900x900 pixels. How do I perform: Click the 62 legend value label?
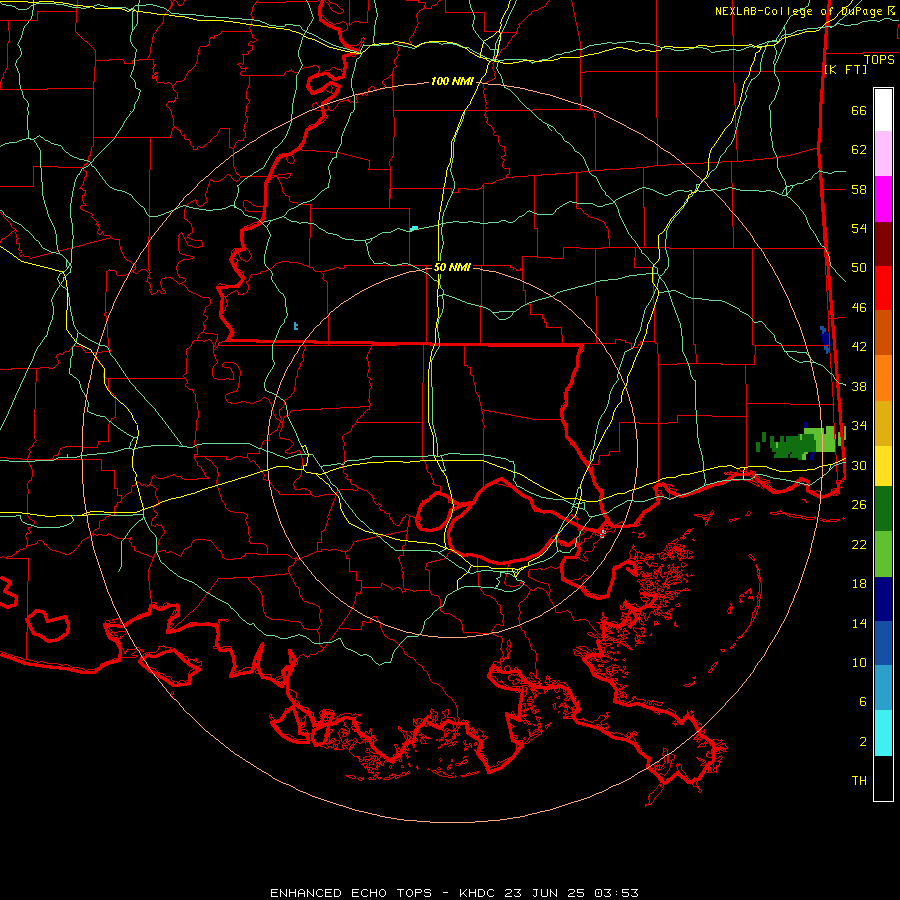[x=859, y=150]
